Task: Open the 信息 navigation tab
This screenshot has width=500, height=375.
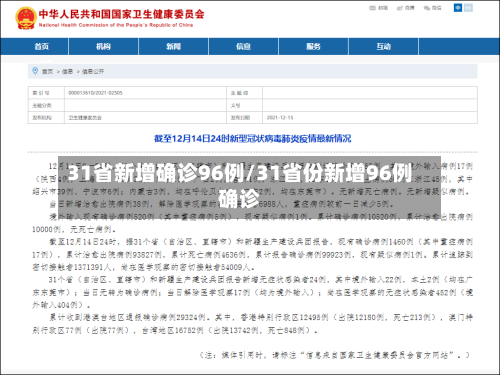Action: click(243, 46)
